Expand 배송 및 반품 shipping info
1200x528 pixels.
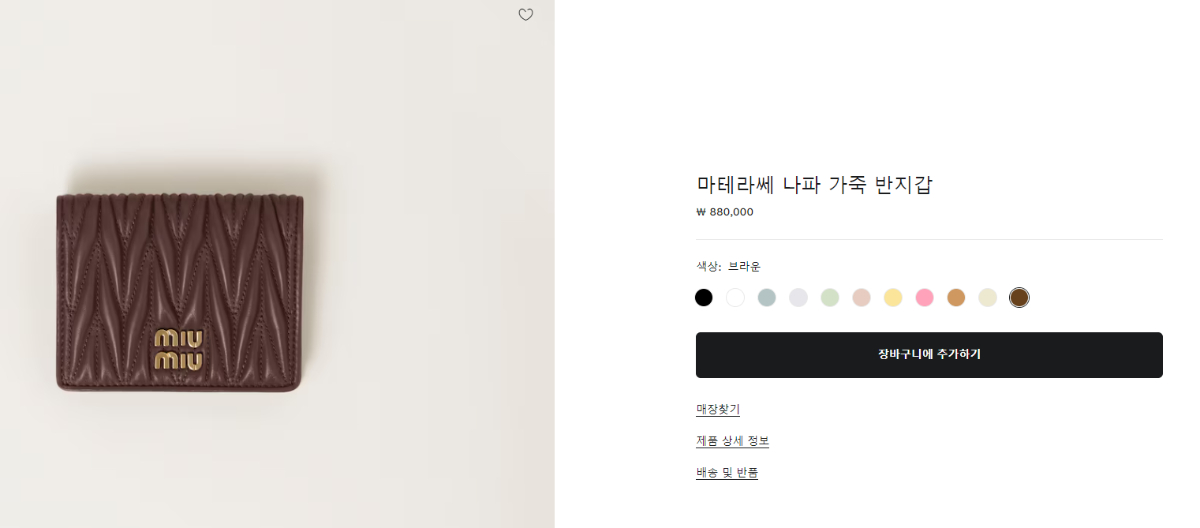tap(727, 473)
